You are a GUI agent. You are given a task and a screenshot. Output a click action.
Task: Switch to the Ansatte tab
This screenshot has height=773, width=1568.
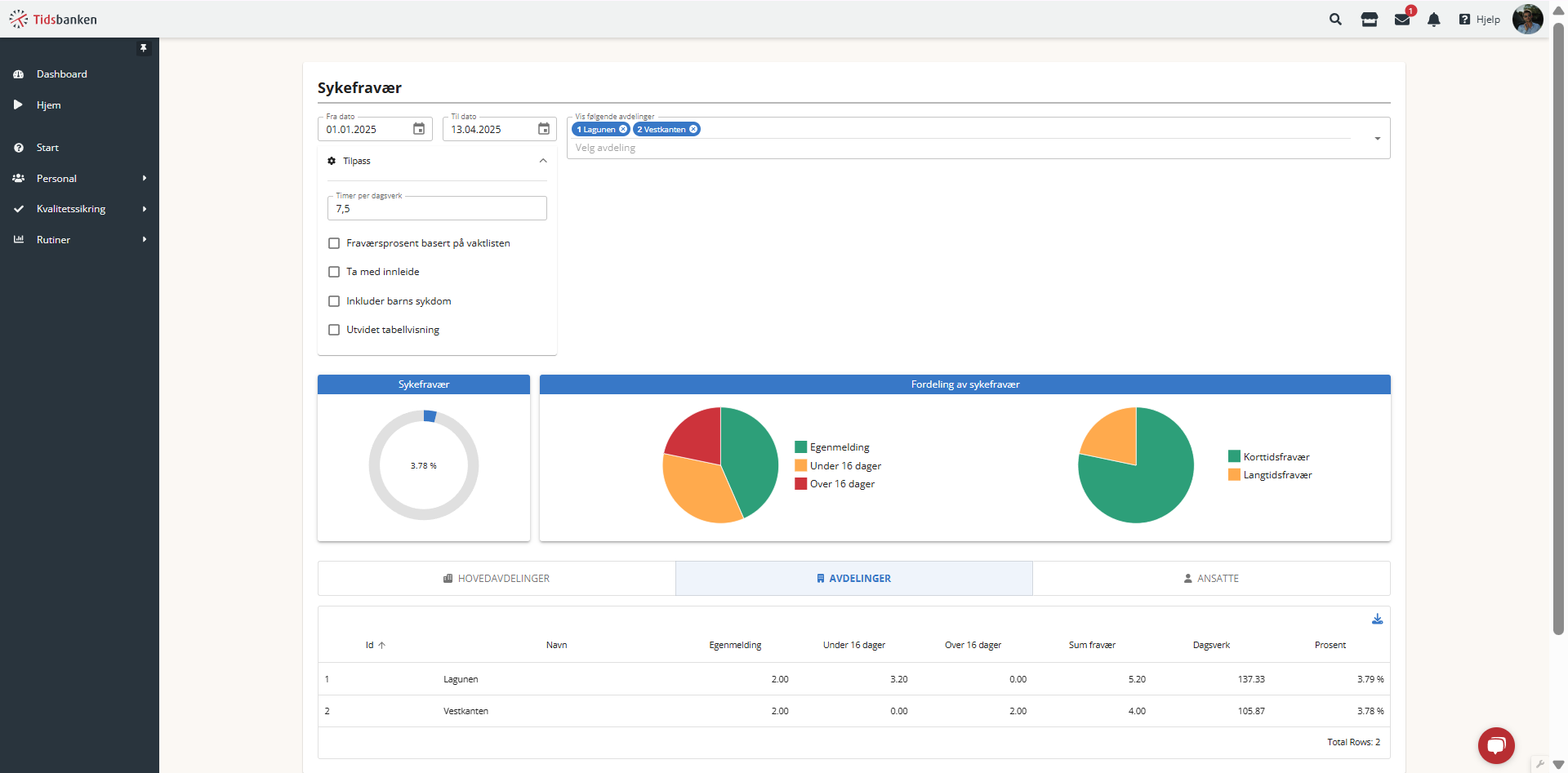coord(1211,579)
